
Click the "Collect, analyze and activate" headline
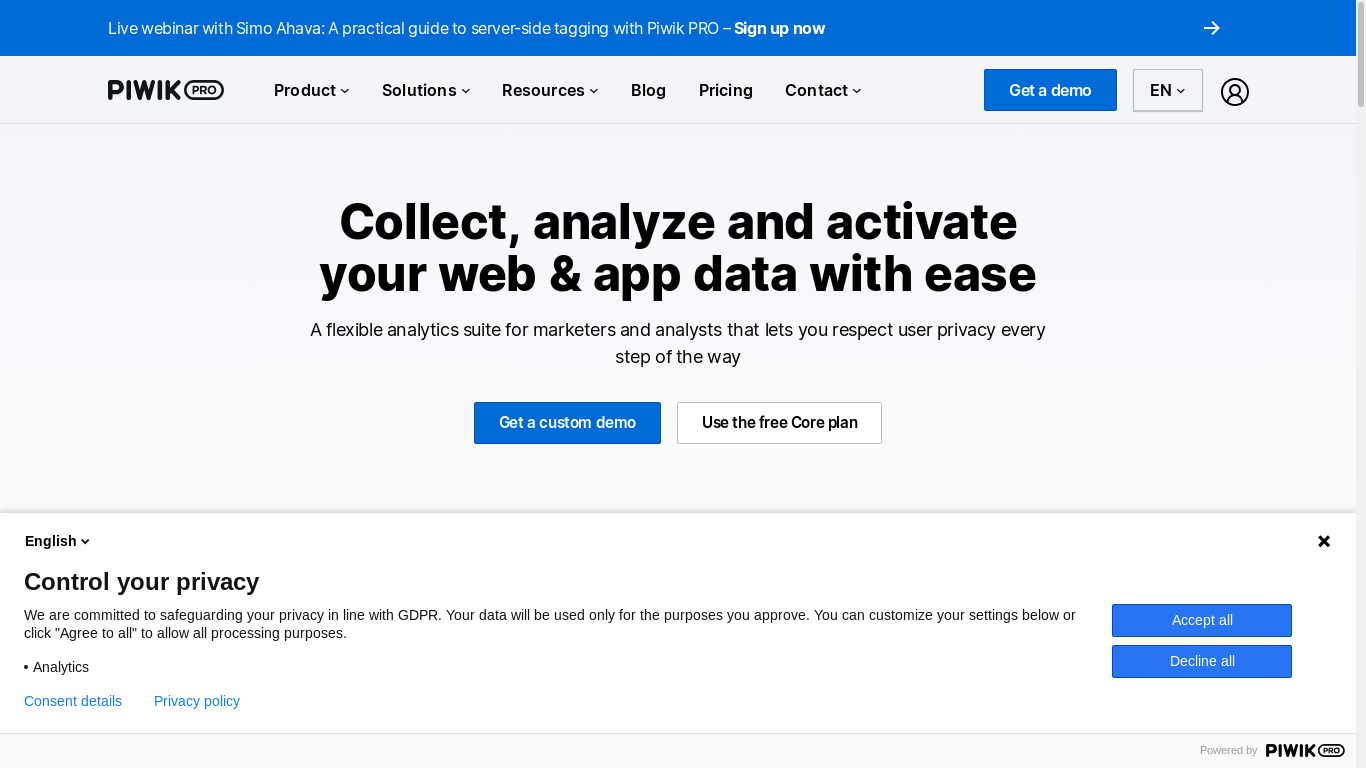click(678, 248)
